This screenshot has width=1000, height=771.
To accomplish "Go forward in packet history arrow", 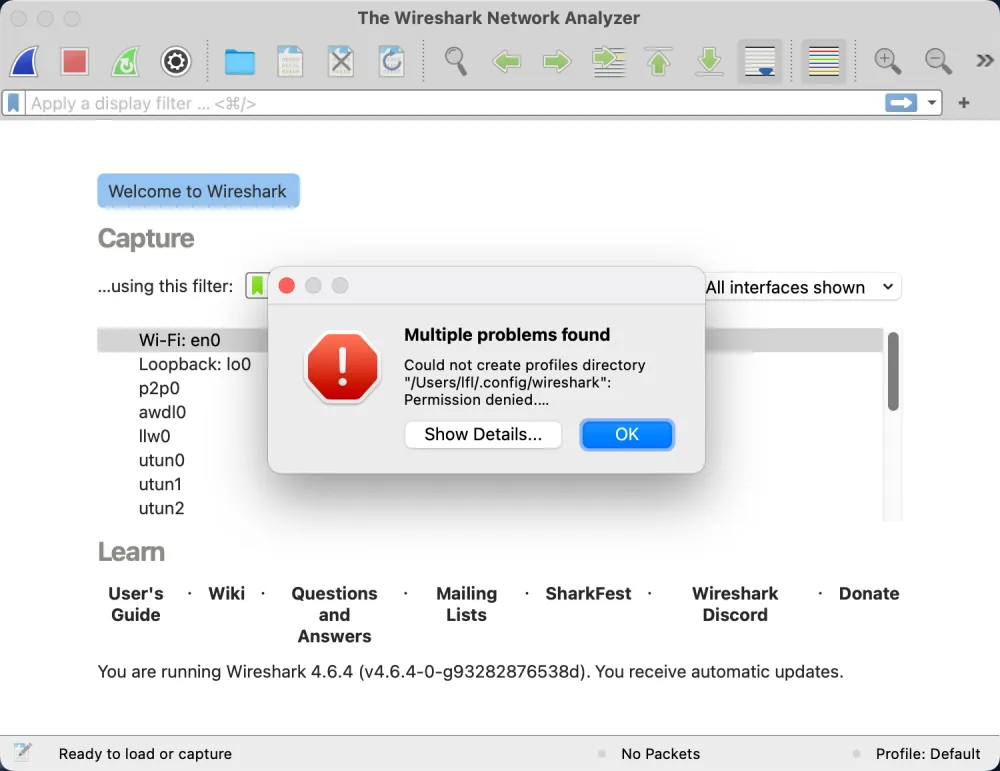I will [557, 62].
